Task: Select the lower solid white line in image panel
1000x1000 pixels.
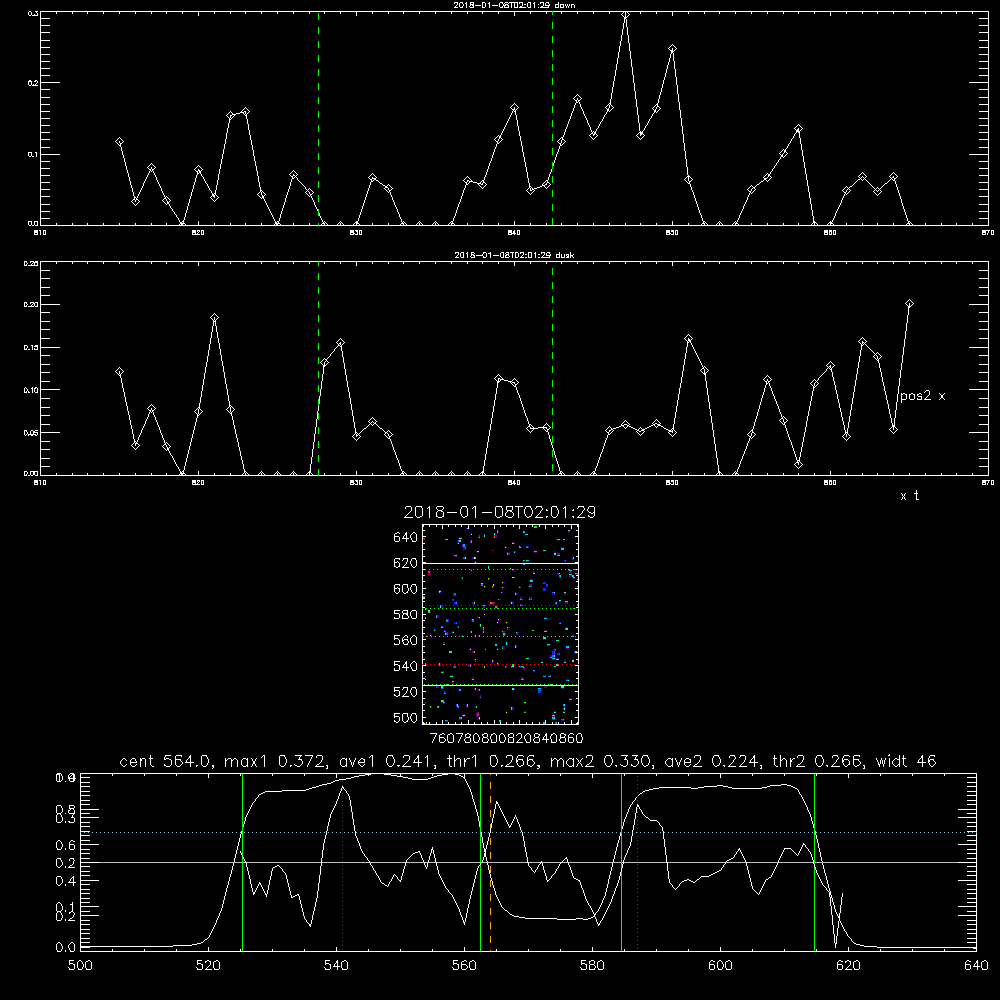Action: tap(501, 685)
